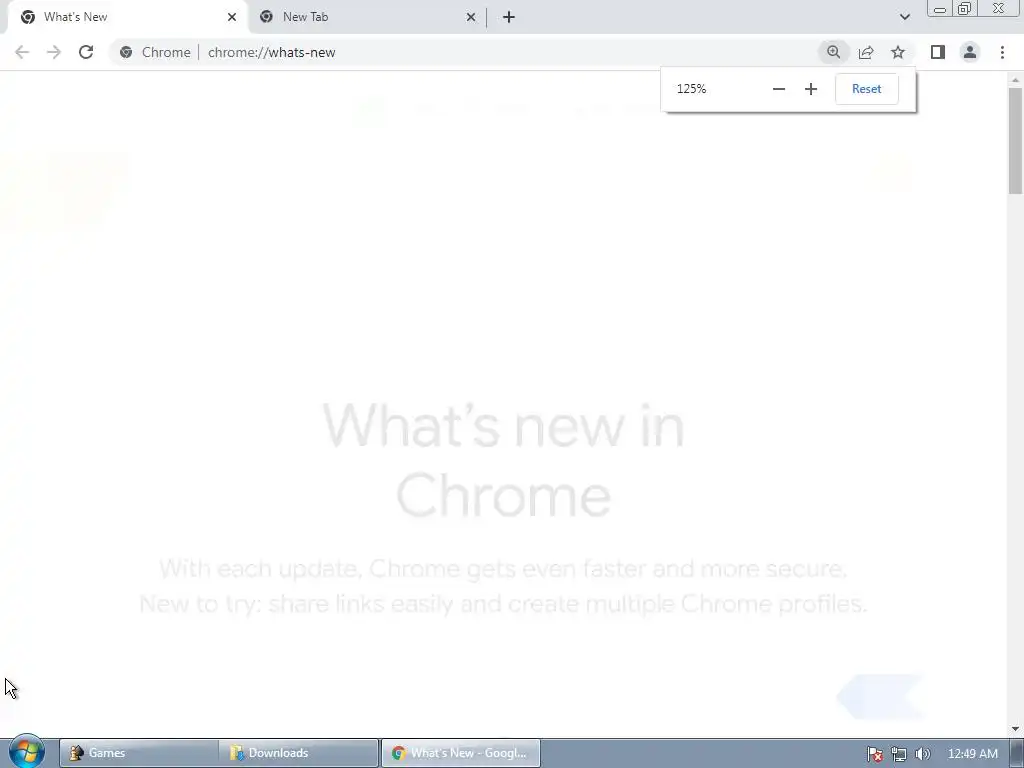Click the What's new in Chrome heading

(x=504, y=460)
